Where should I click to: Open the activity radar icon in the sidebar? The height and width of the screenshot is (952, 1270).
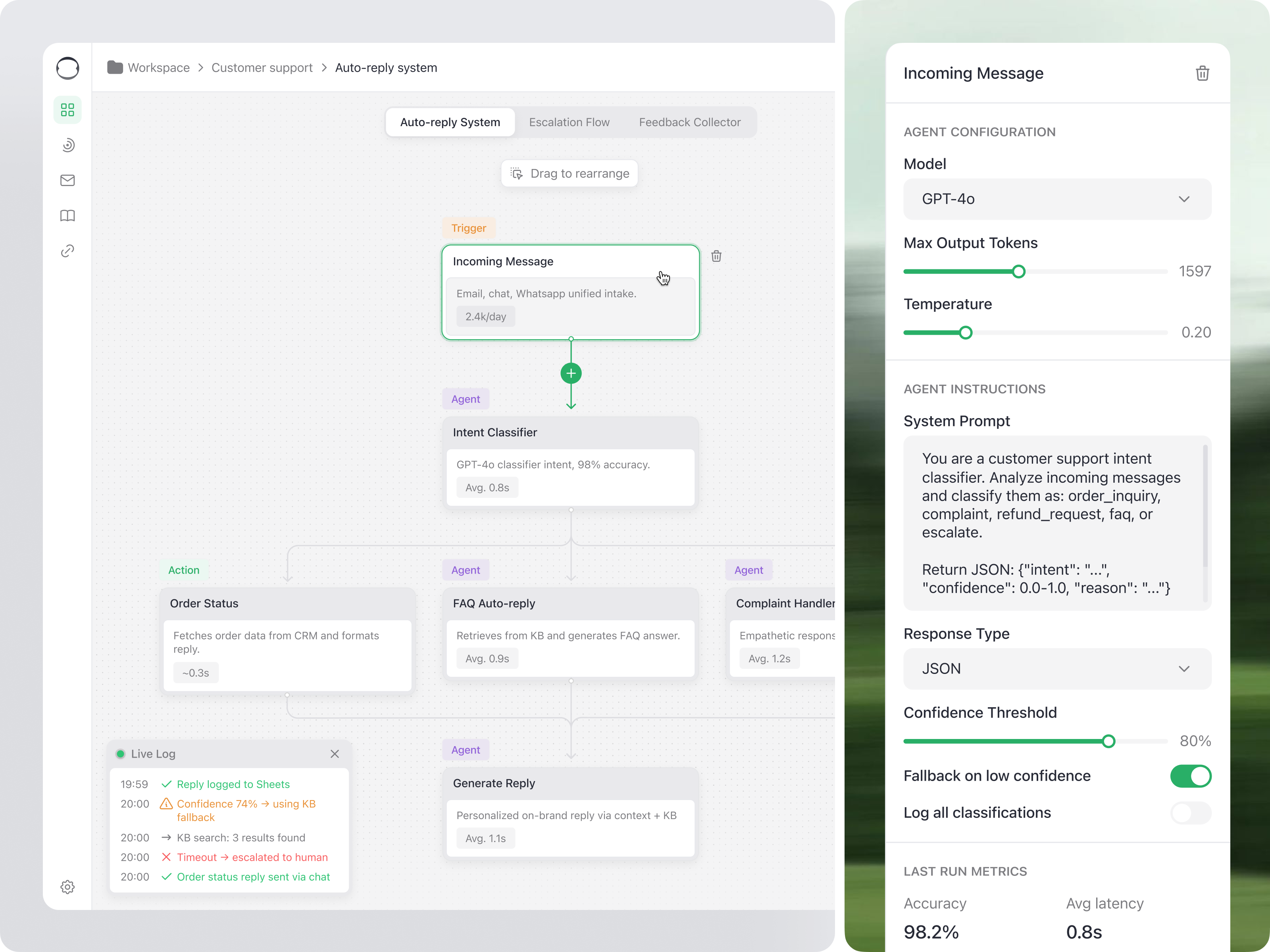coord(67,145)
